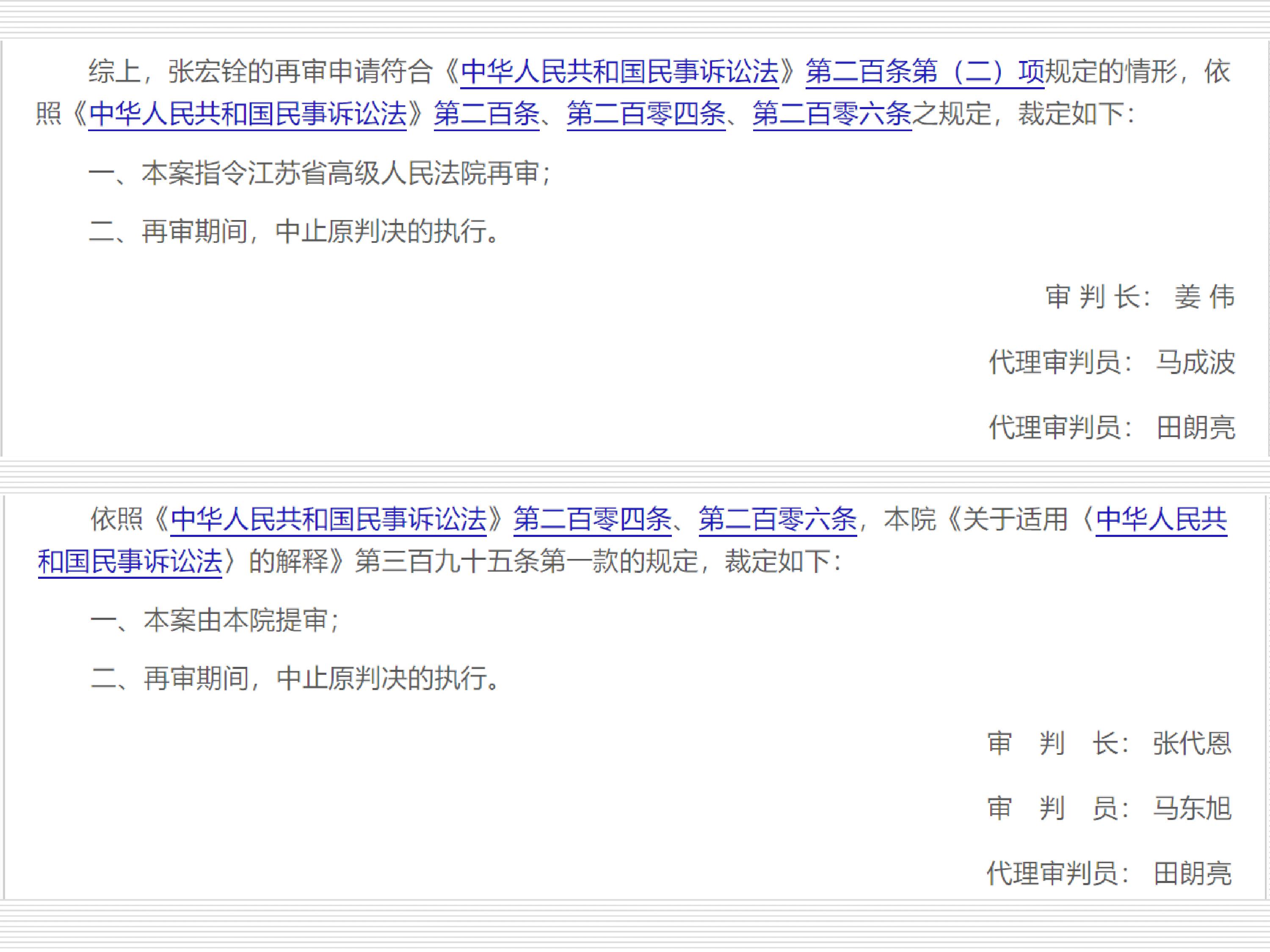Click the 第二百条第（二）项 link

pos(925,72)
